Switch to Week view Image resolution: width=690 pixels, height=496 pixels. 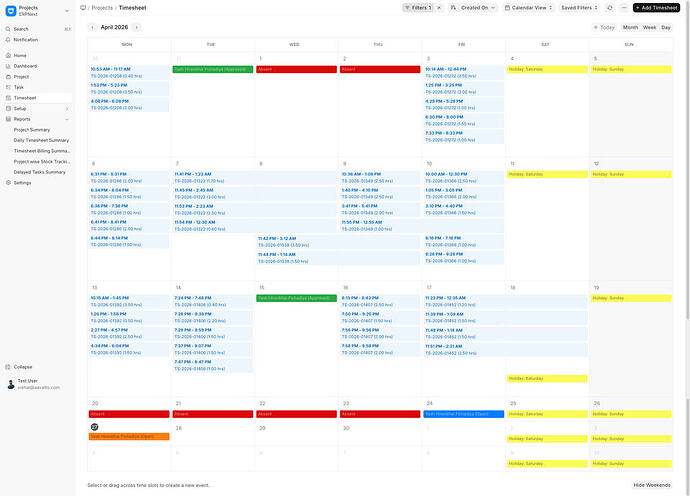click(650, 27)
